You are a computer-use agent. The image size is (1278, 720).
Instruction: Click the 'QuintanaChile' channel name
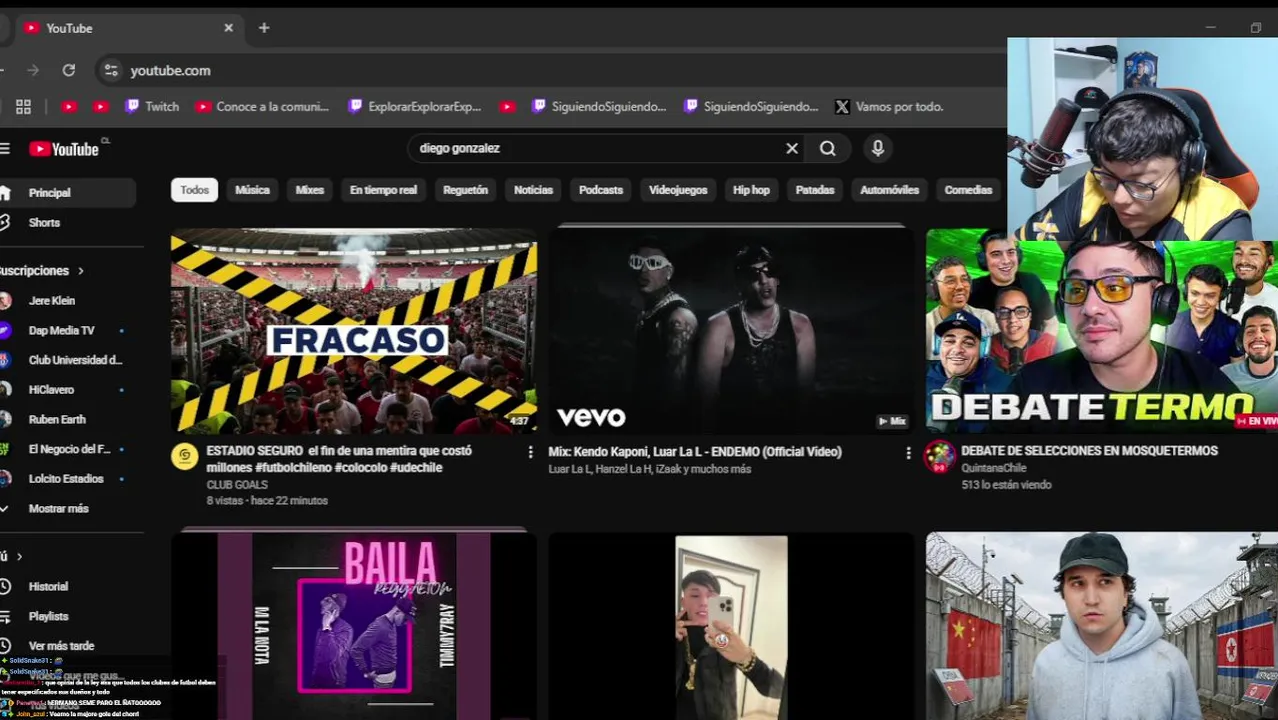(994, 468)
